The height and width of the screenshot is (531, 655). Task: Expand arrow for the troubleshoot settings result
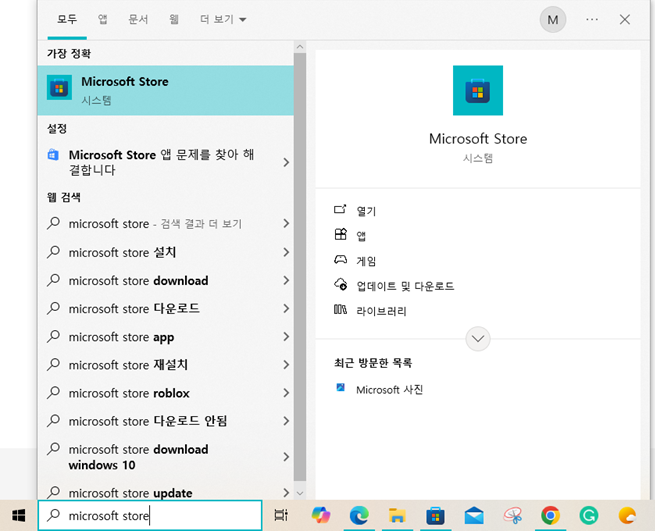[x=286, y=162]
